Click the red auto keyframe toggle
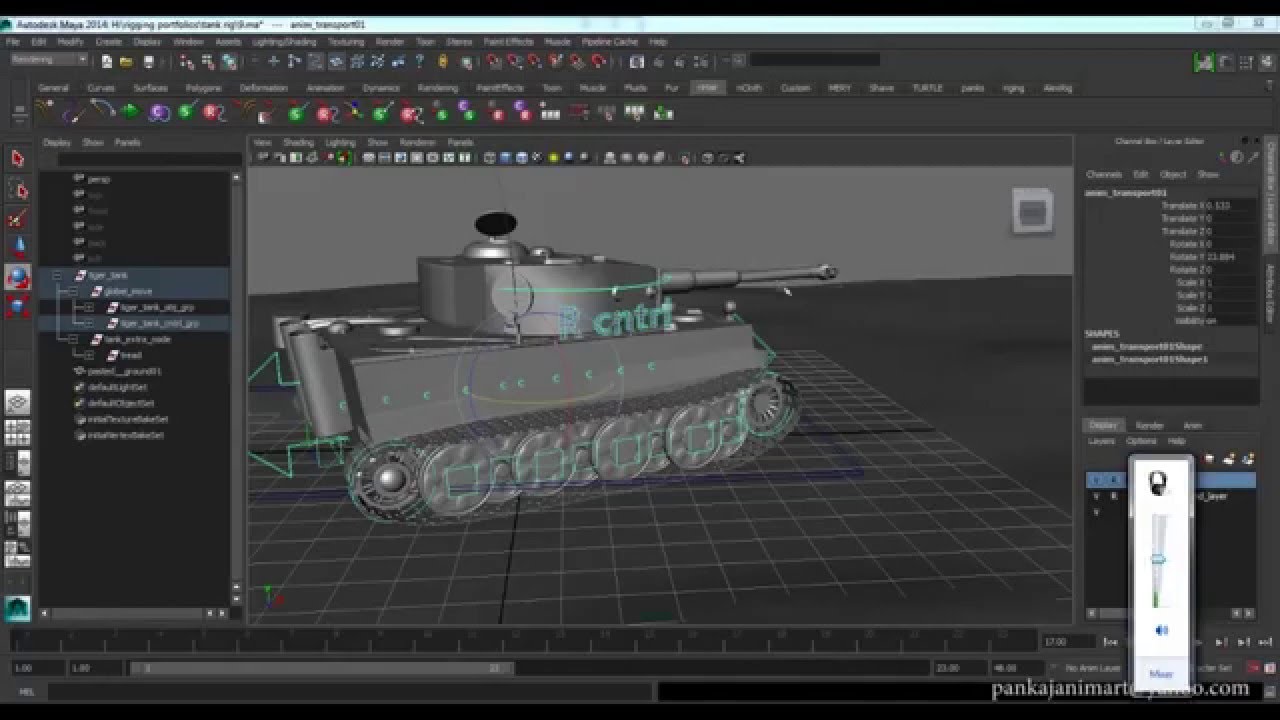 pyautogui.click(x=1254, y=668)
